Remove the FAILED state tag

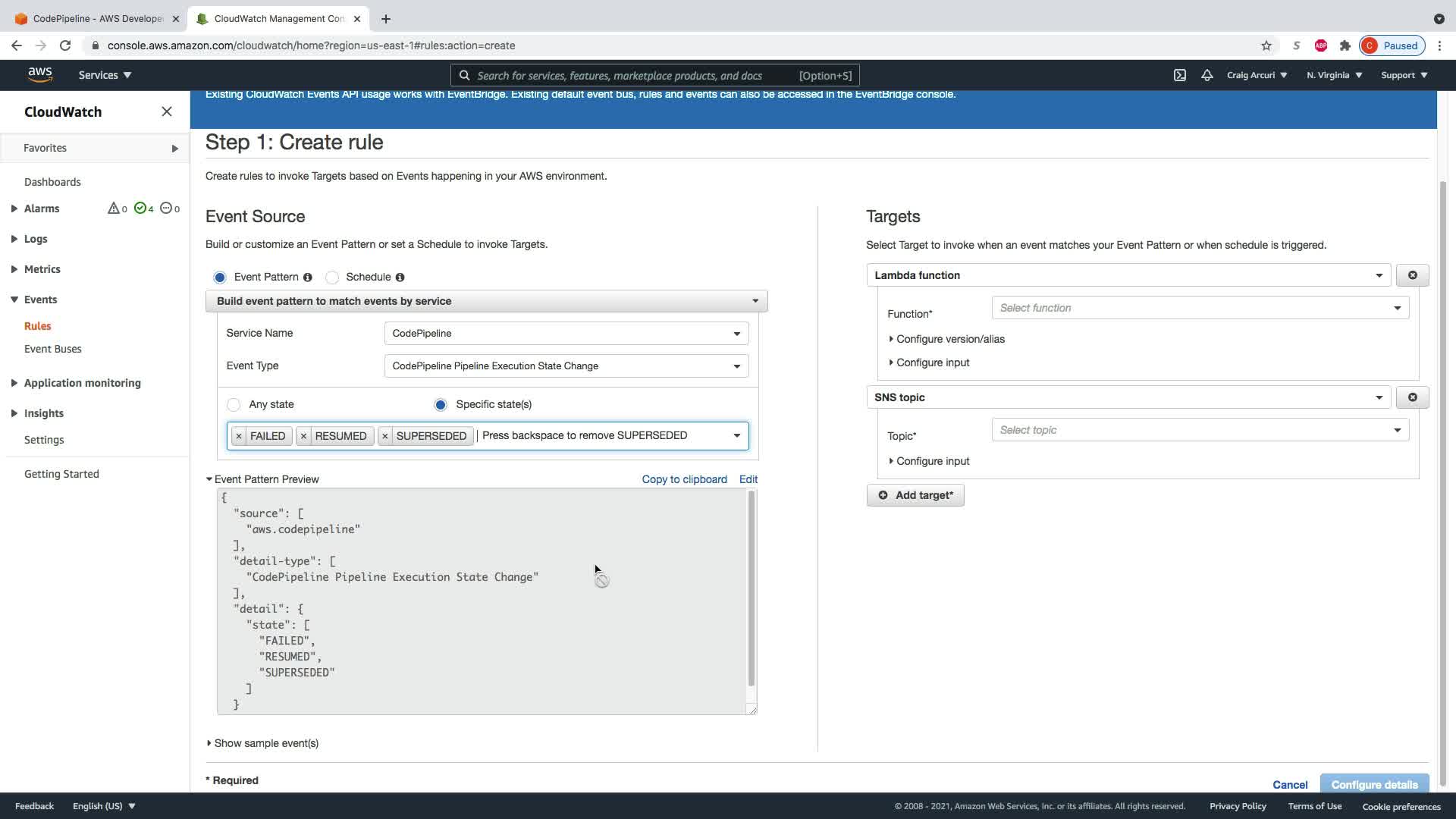239,436
